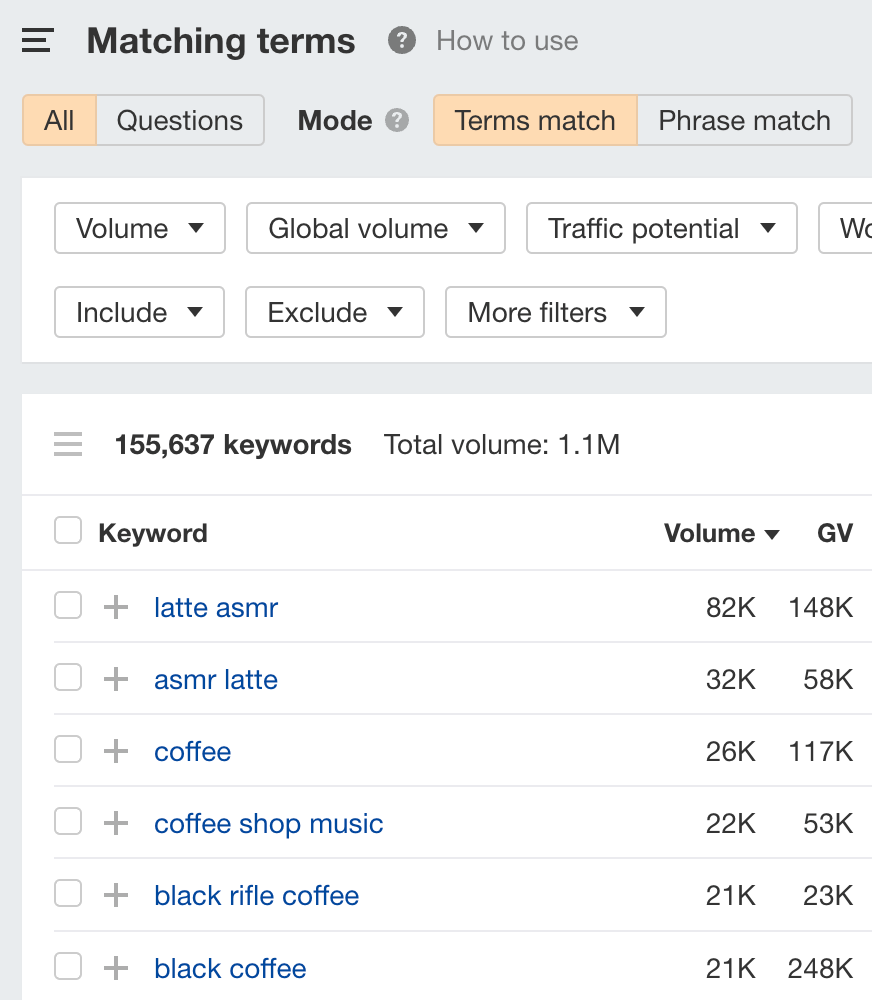
Task: Add 'black rifle coffee' with its plus icon
Action: click(116, 895)
